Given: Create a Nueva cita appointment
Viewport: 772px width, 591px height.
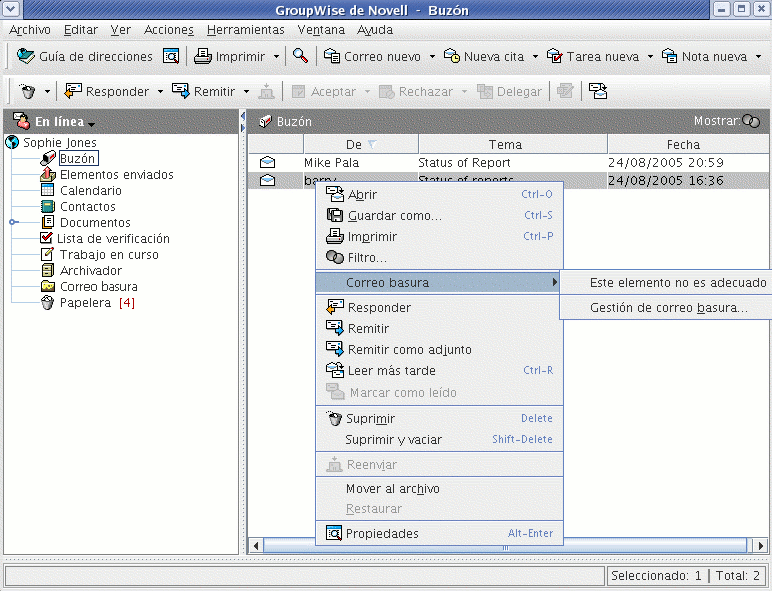Looking at the screenshot, I should tap(484, 57).
